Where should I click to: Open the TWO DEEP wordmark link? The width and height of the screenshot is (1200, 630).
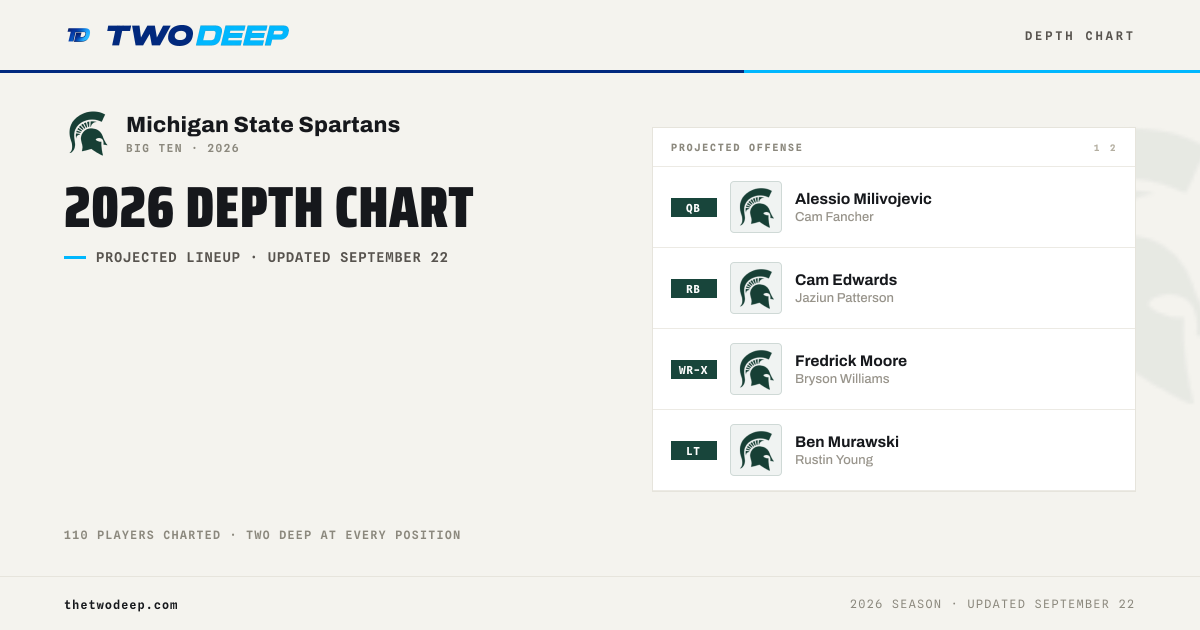tap(198, 36)
